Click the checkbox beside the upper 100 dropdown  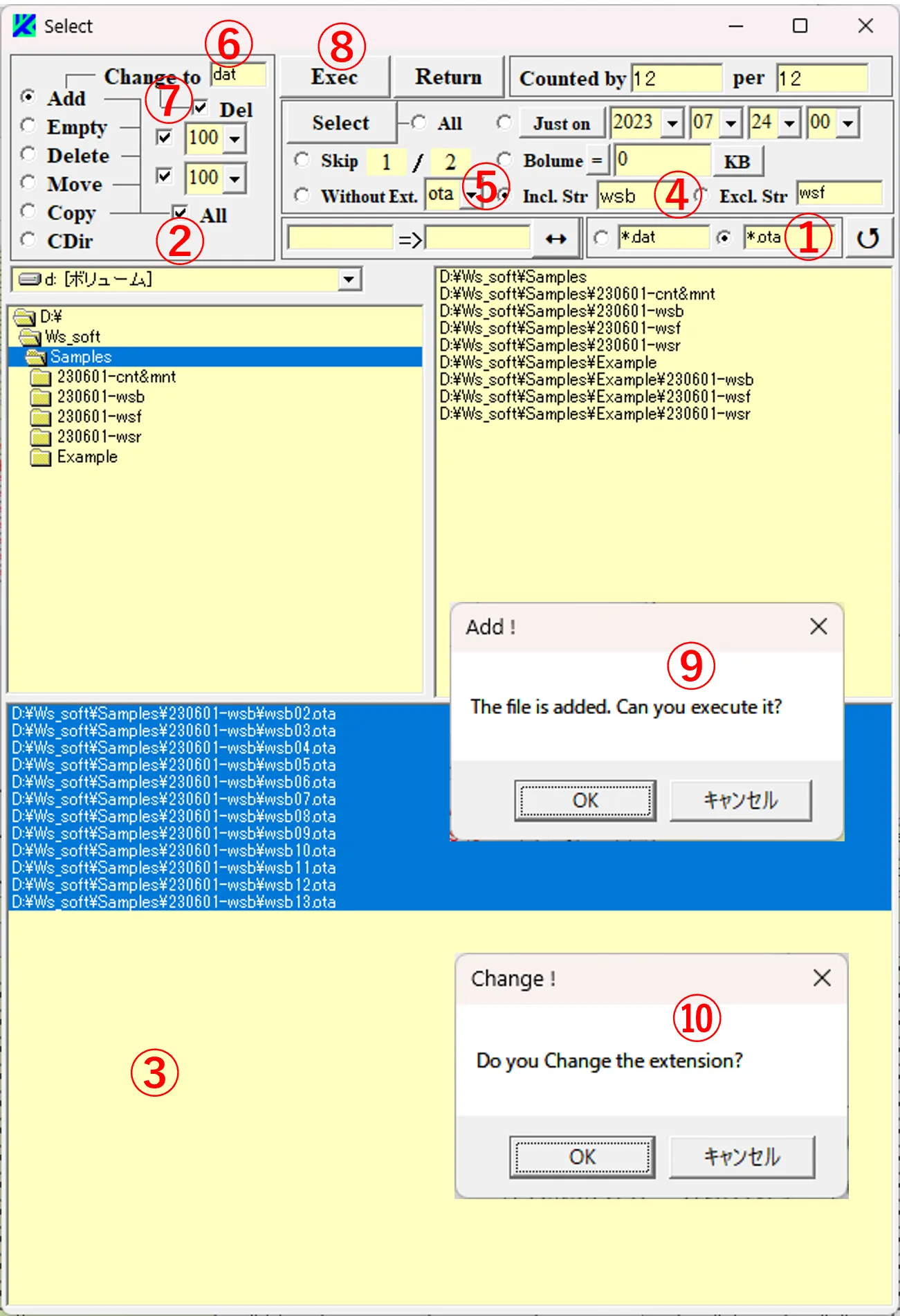tap(165, 137)
